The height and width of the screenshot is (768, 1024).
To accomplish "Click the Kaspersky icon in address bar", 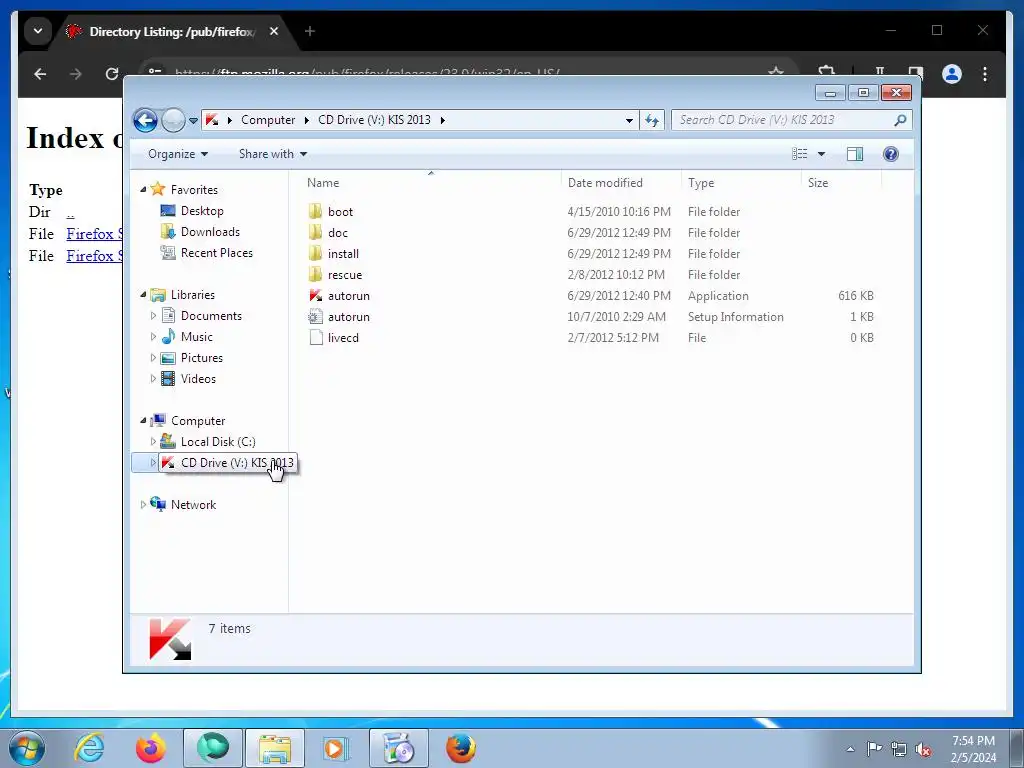I will 212,120.
